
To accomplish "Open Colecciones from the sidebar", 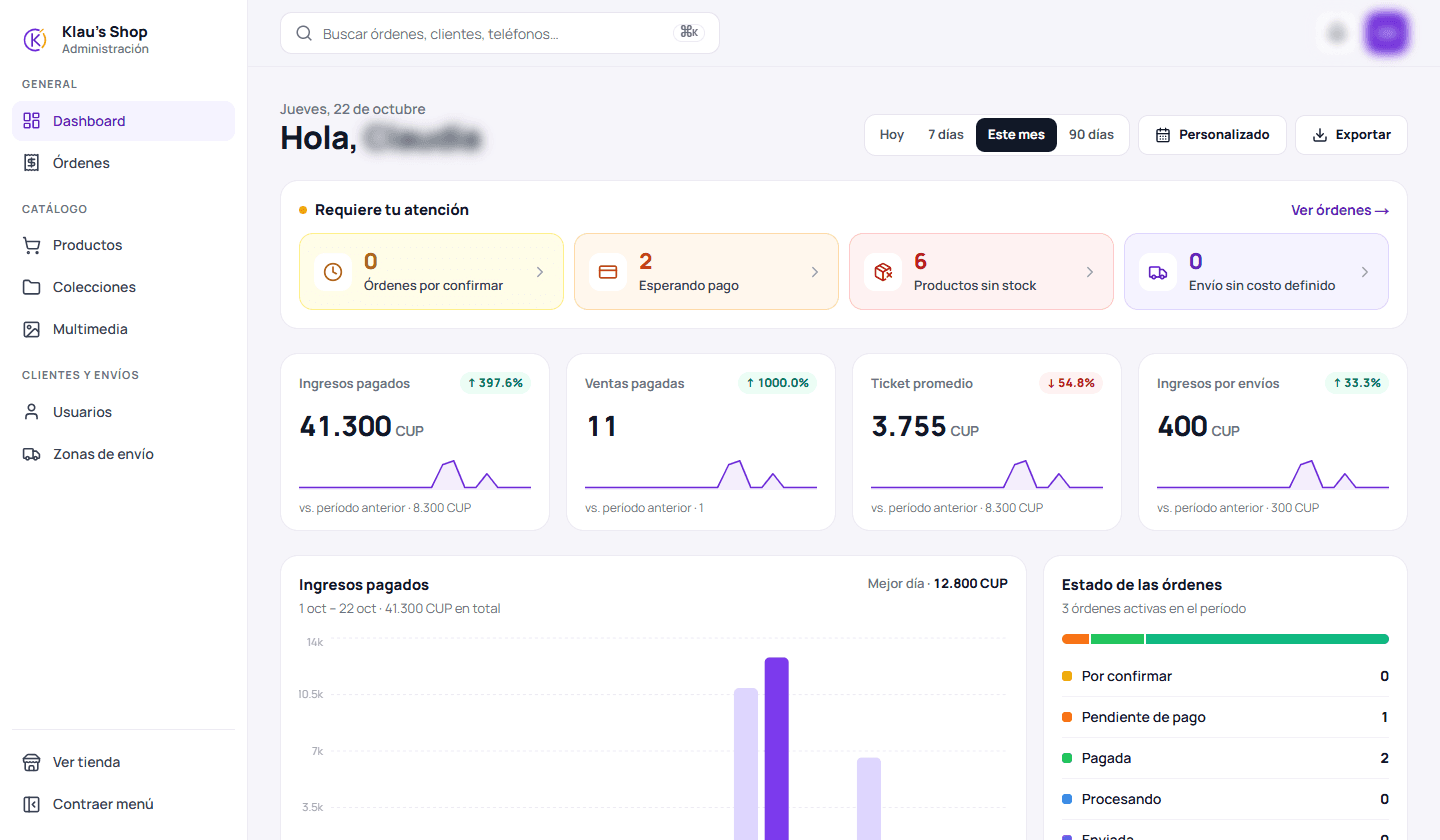I will click(123, 287).
